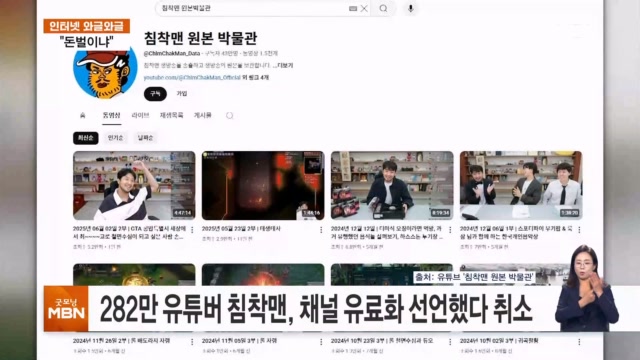
Task: Open more options for 2024년 11월 26일 2부
Action: click(x=192, y=342)
